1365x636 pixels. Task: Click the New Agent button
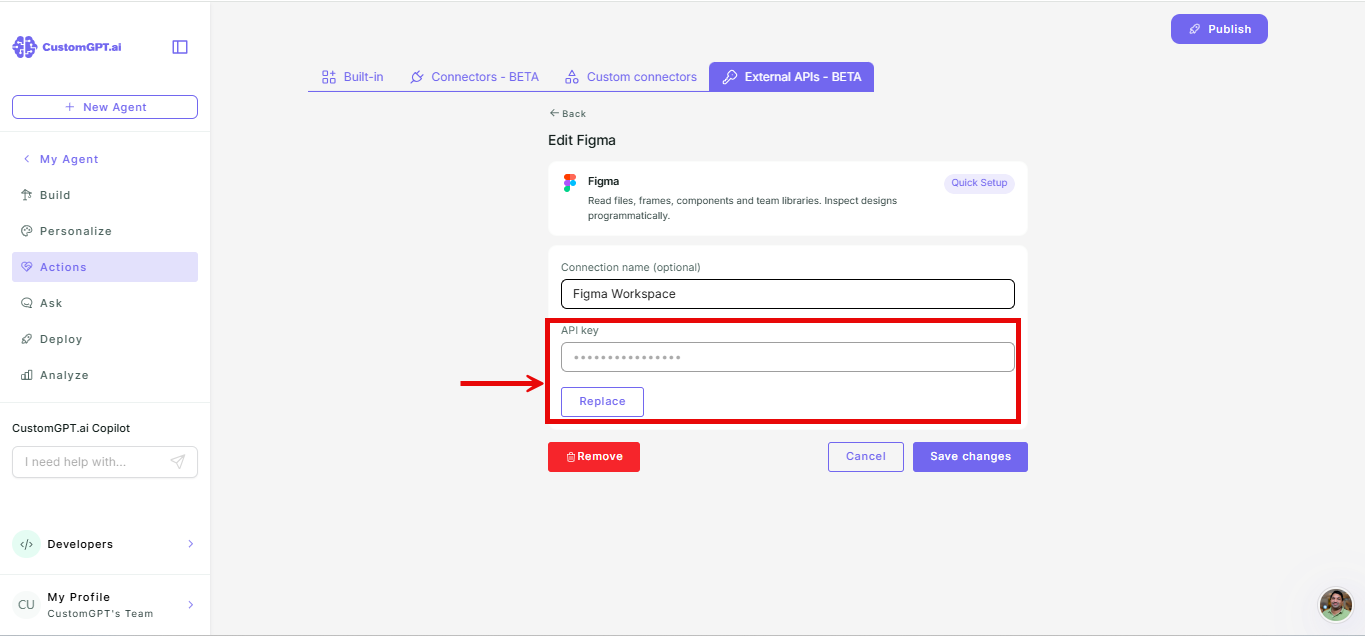point(105,107)
